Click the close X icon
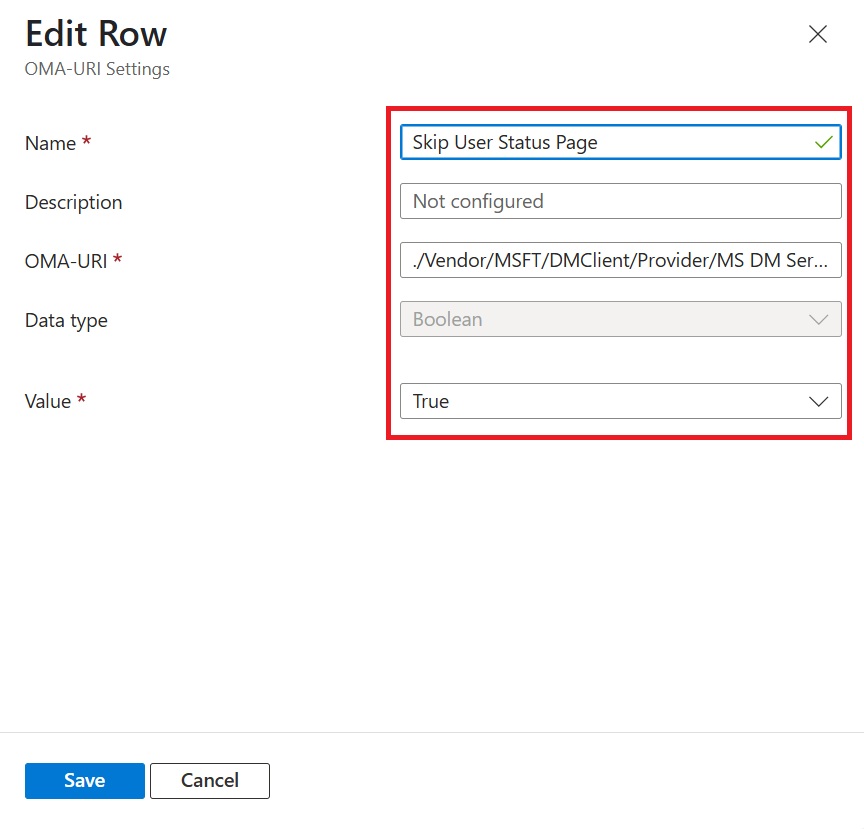This screenshot has width=864, height=829. coord(817,34)
